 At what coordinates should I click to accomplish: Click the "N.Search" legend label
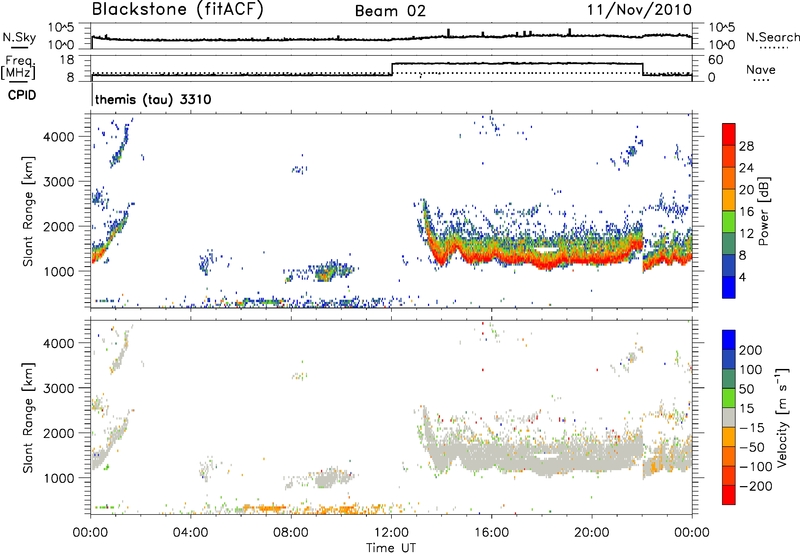(772, 37)
